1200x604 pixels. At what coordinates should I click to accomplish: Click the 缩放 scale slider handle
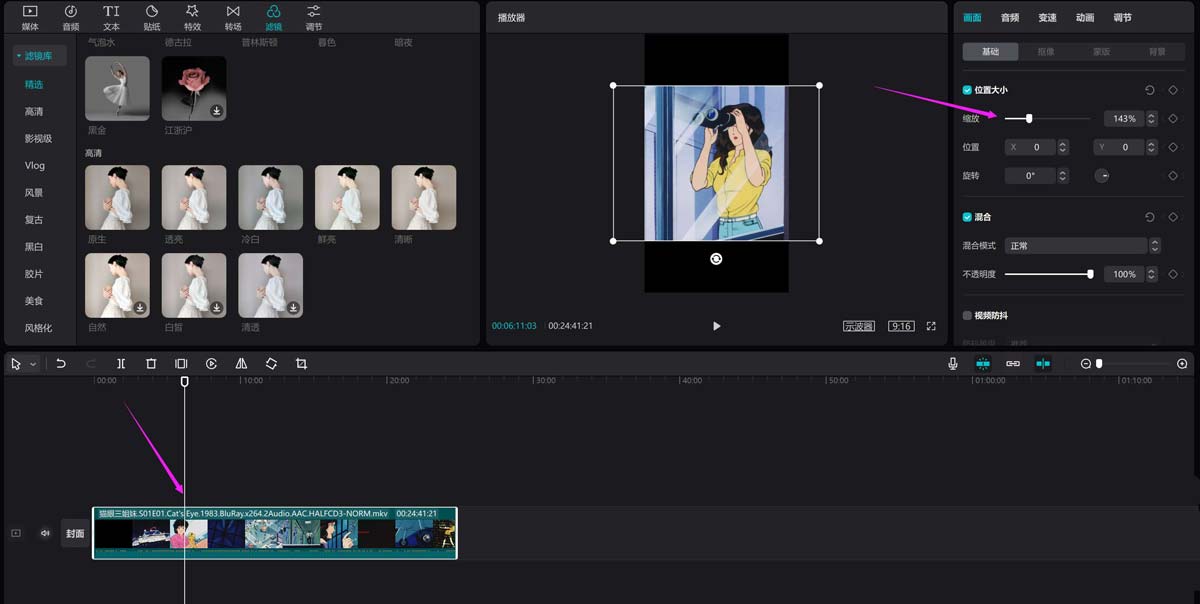1029,119
